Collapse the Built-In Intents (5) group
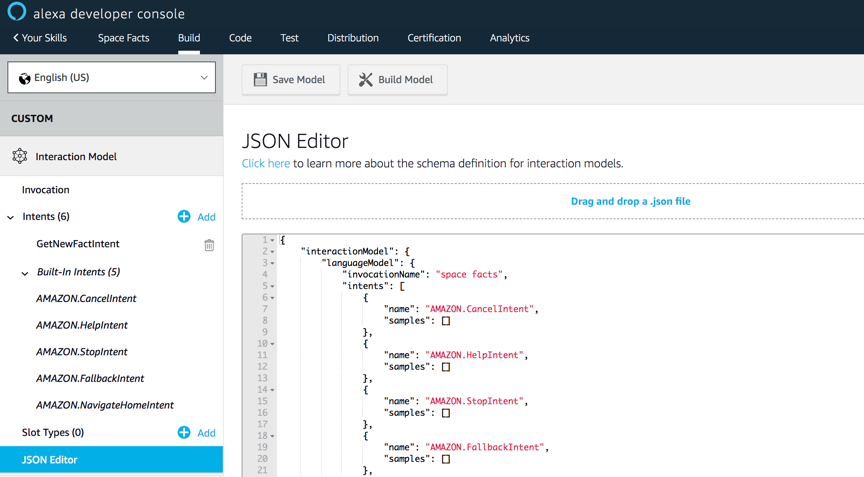864x477 pixels. tap(25, 273)
